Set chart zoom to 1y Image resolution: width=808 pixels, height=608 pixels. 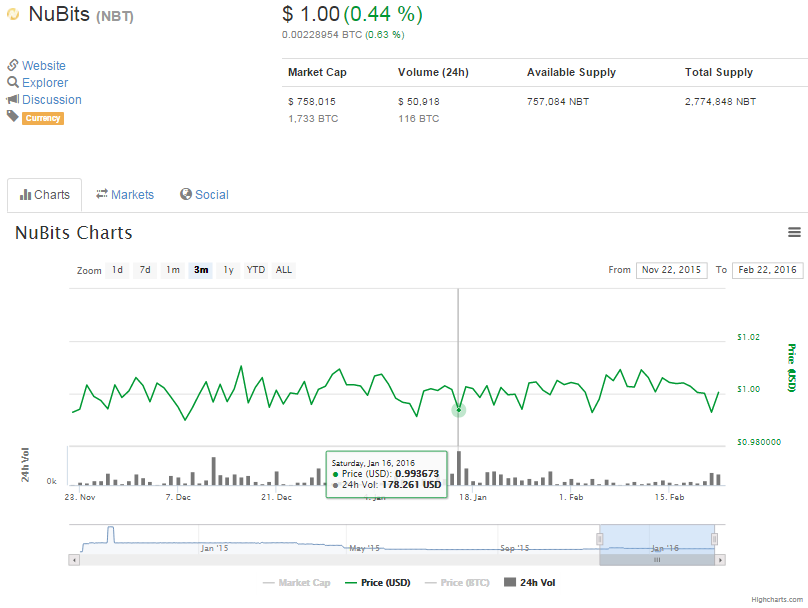[229, 270]
